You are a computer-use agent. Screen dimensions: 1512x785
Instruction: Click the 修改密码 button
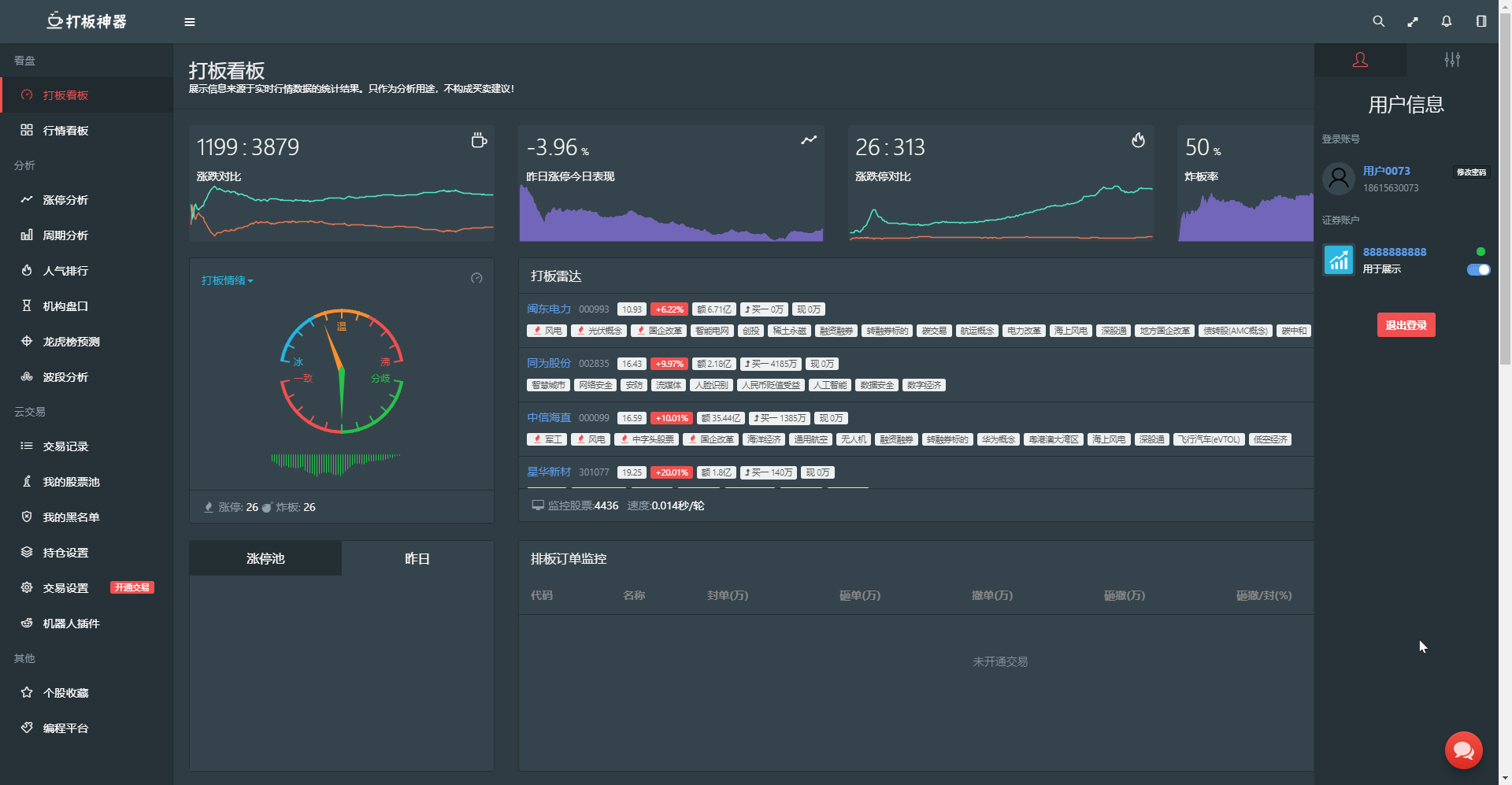[1471, 172]
